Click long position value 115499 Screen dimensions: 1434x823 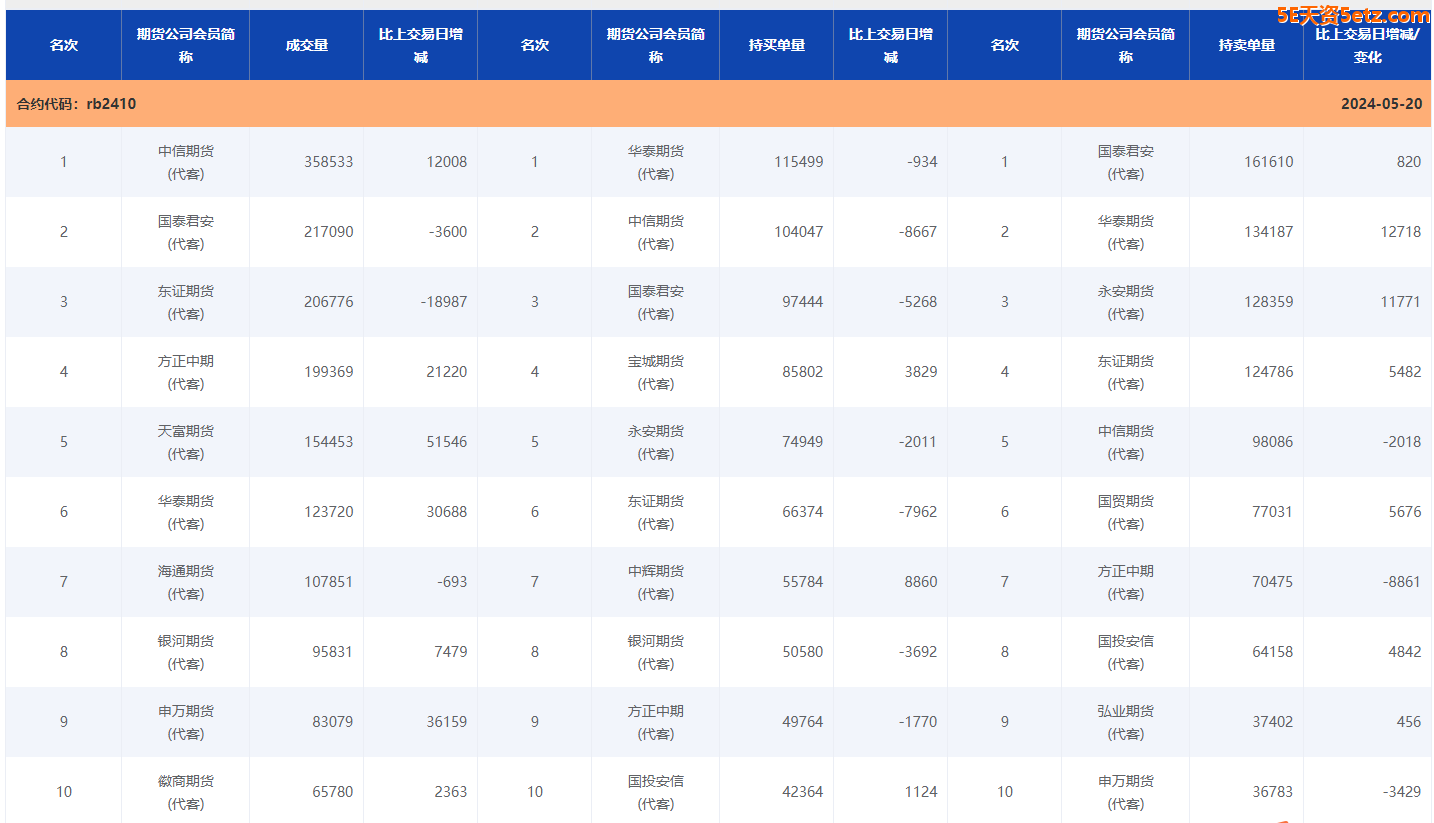(799, 162)
